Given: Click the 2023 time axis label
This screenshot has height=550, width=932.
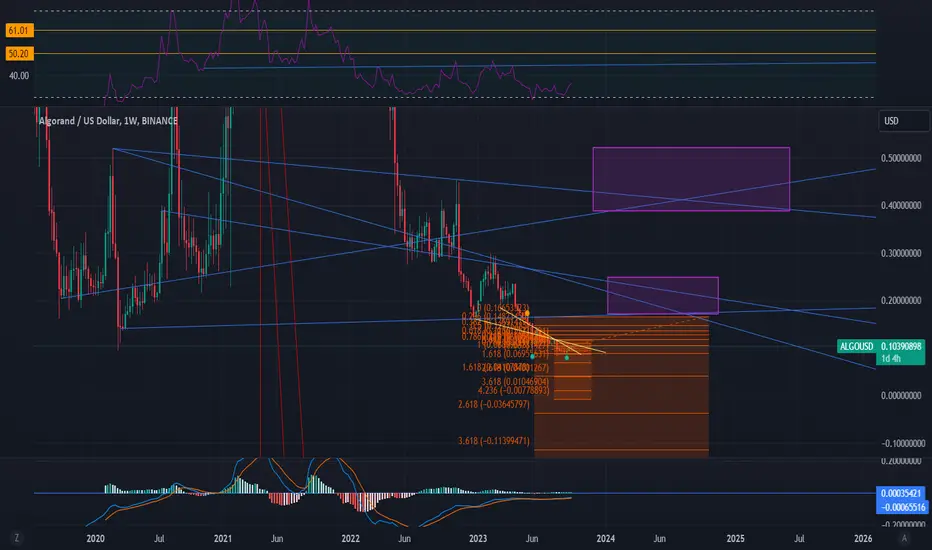Looking at the screenshot, I should click(x=478, y=538).
